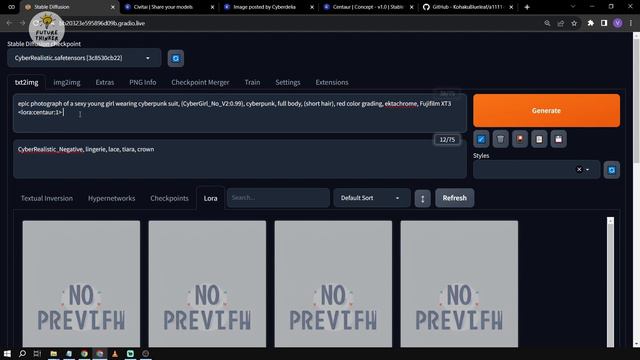Click in the positive prompt text box

(240, 113)
